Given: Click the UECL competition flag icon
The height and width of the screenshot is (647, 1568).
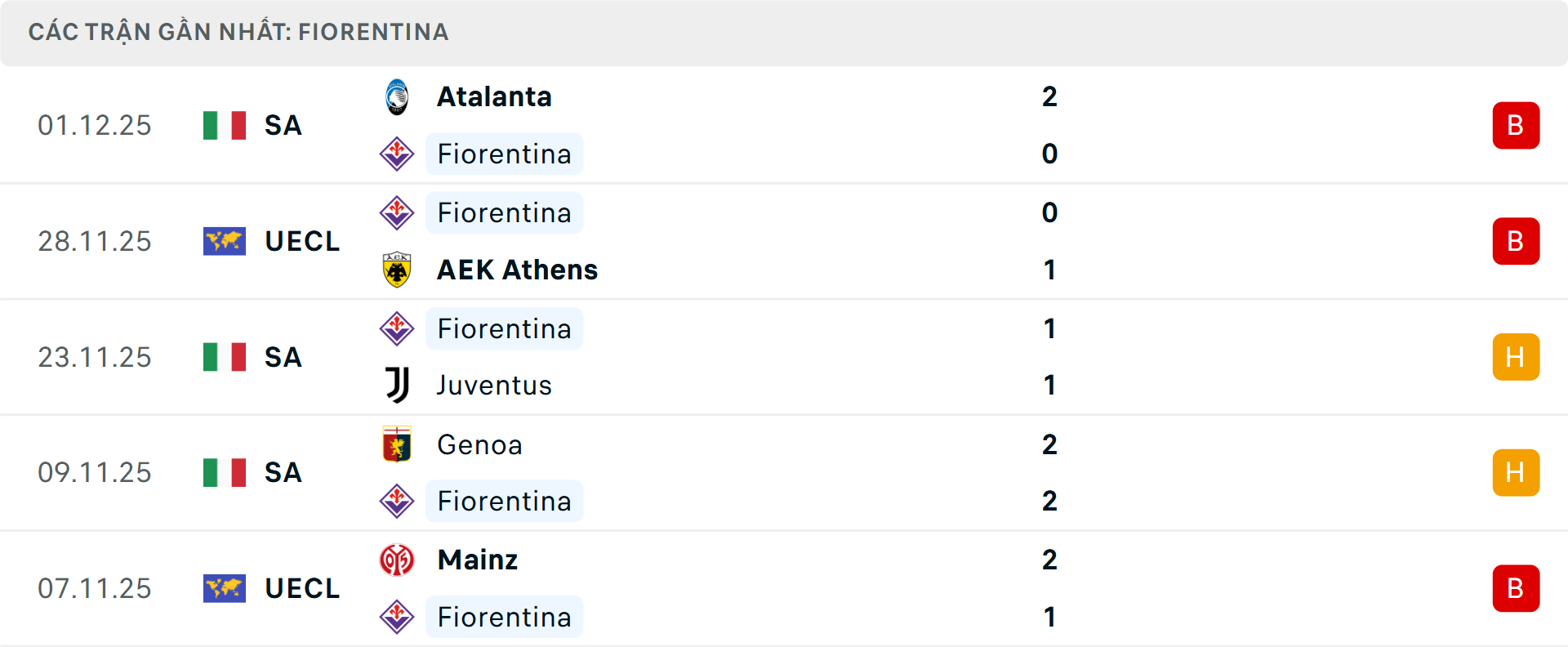Looking at the screenshot, I should tap(225, 241).
